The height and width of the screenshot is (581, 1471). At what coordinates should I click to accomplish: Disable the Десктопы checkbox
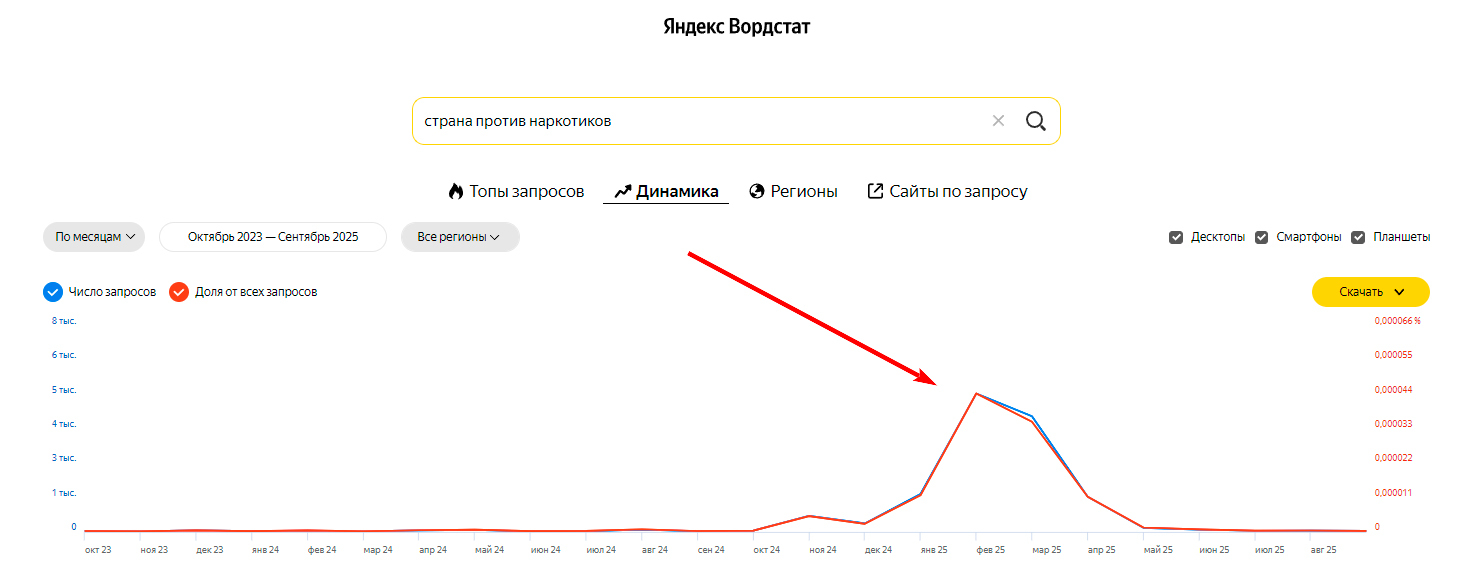(1177, 237)
